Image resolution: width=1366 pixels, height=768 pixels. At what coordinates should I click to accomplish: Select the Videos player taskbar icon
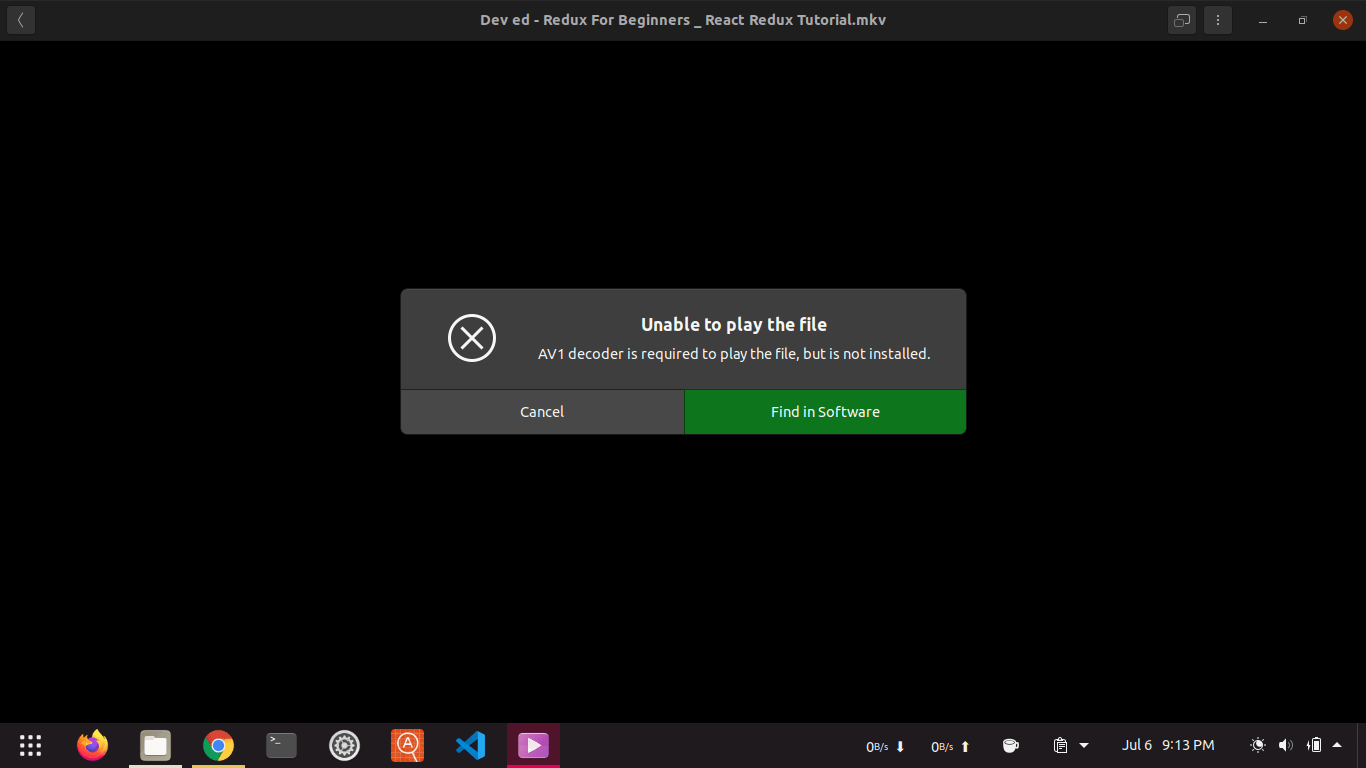(533, 745)
